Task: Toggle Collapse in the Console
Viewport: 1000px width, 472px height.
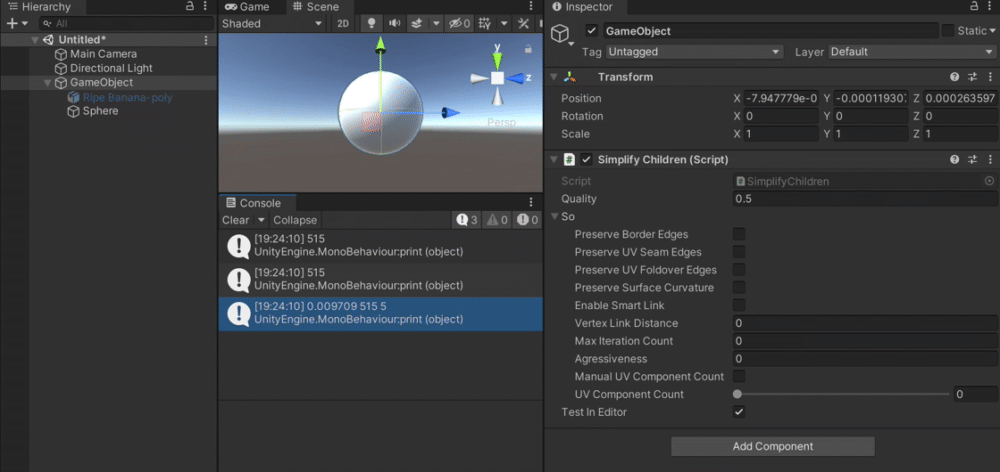Action: point(295,220)
